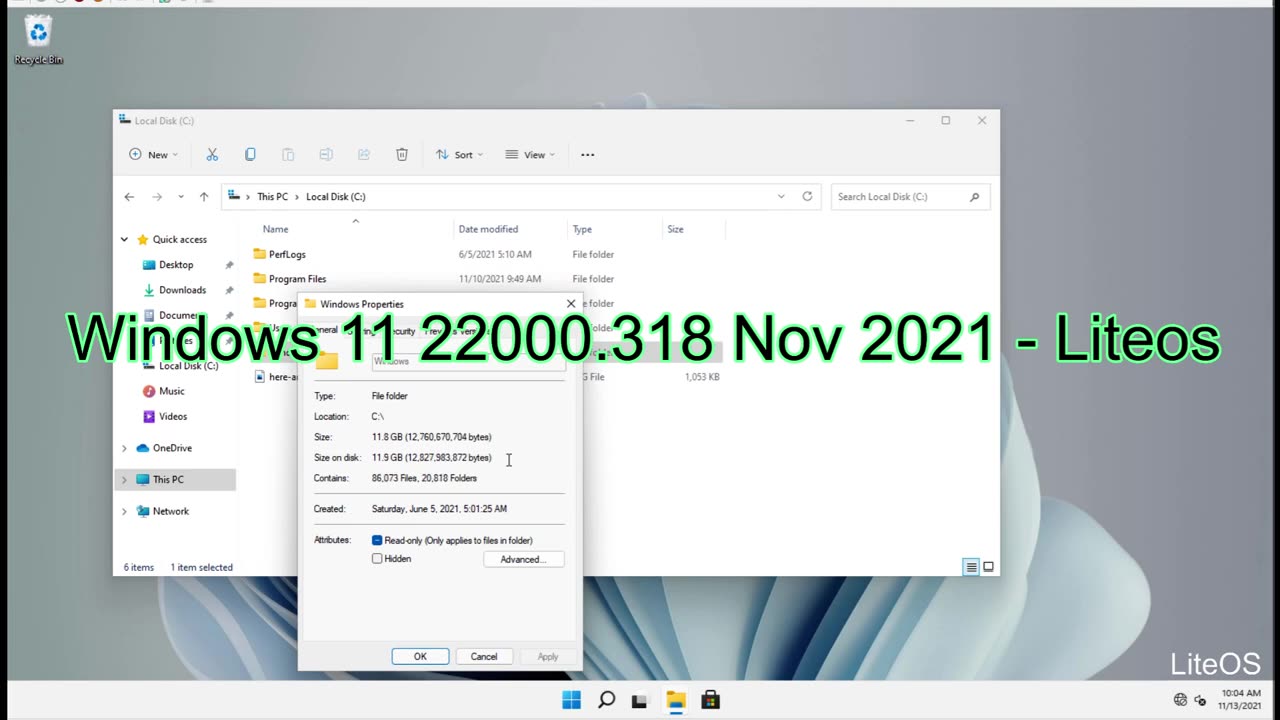The height and width of the screenshot is (720, 1280).
Task: Open the New dropdown menu
Action: tap(154, 155)
